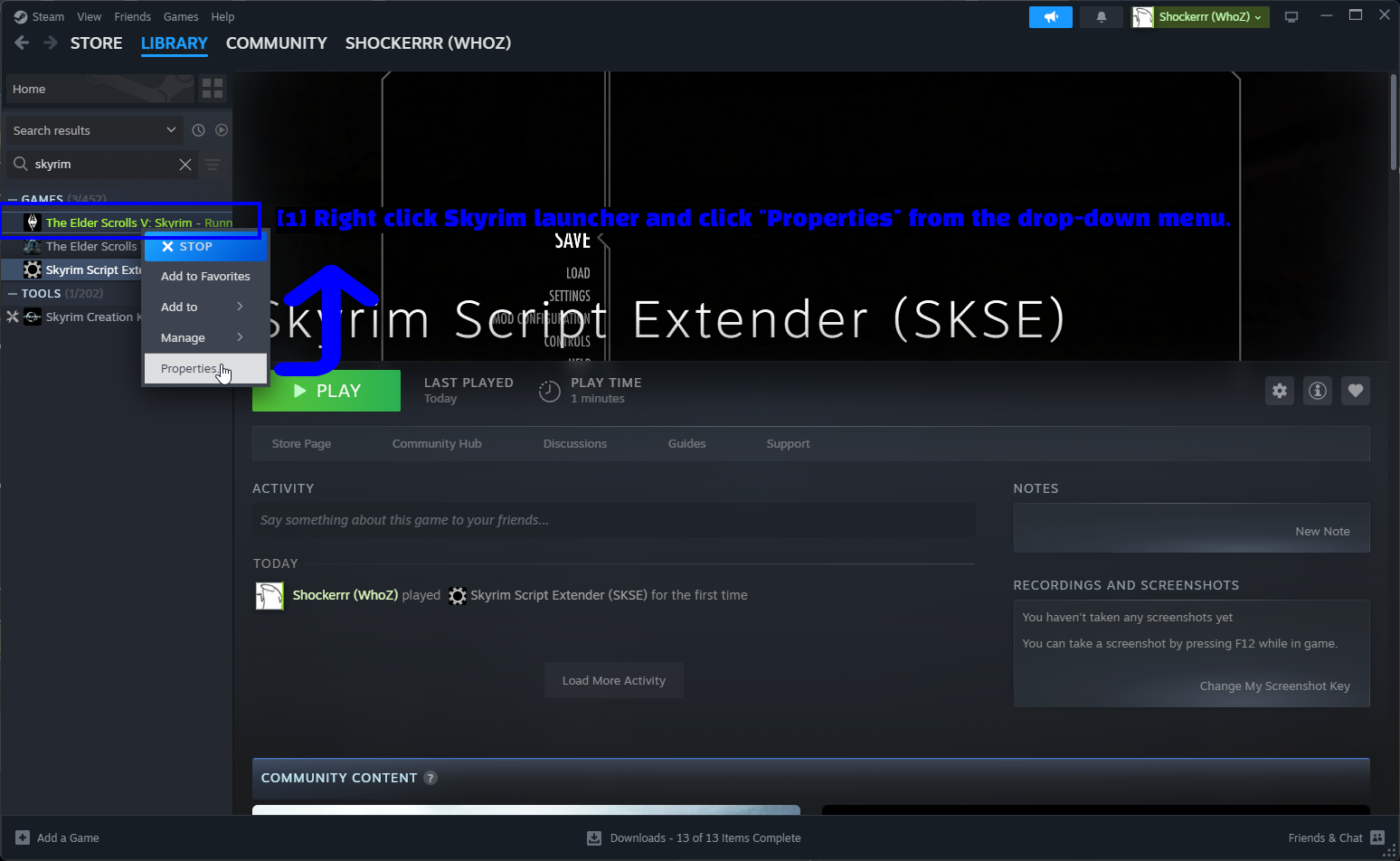Screen dimensions: 1400x861
Task: Go to the STORE tab
Action: [97, 43]
